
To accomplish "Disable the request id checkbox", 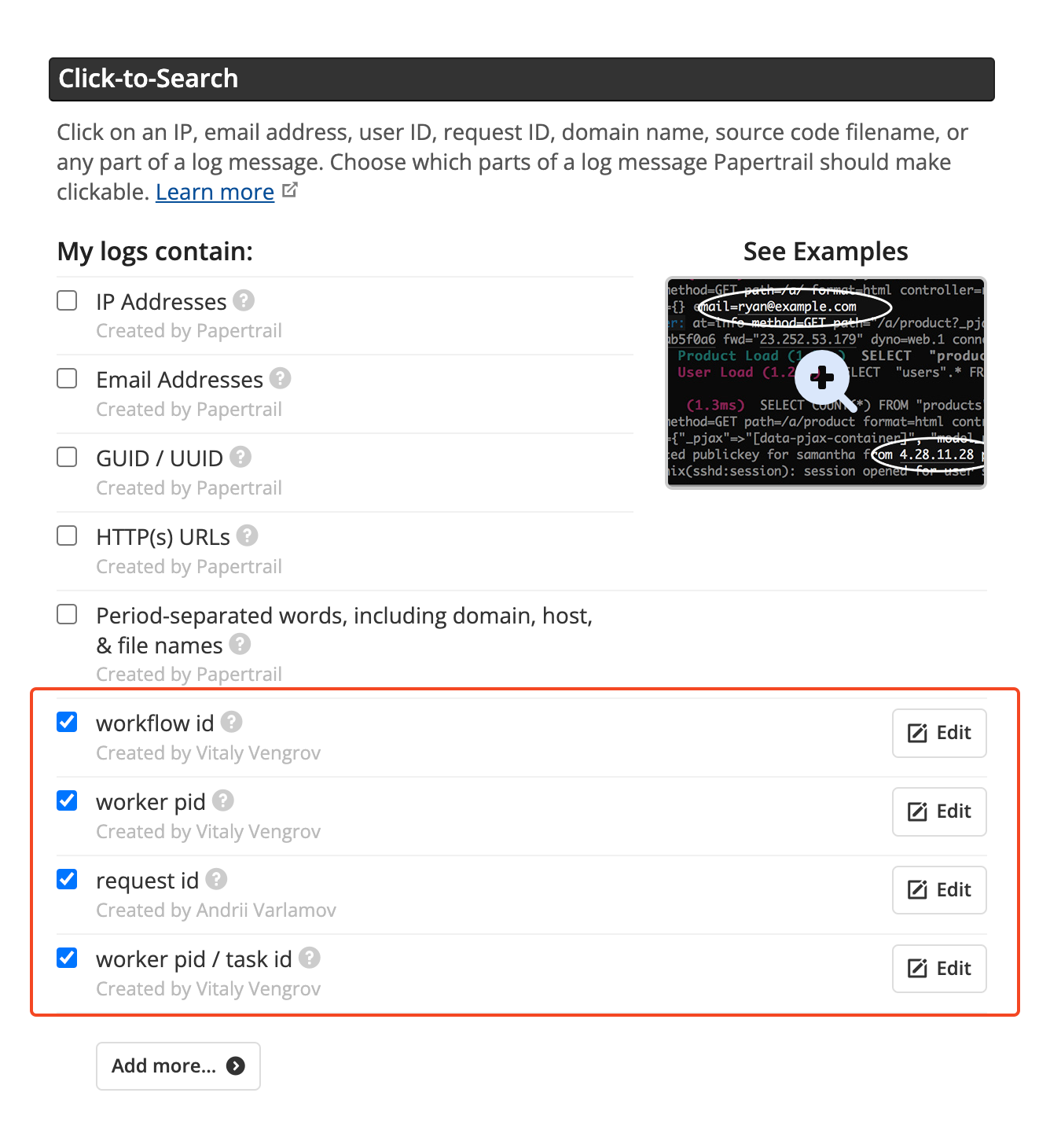I will (67, 879).
